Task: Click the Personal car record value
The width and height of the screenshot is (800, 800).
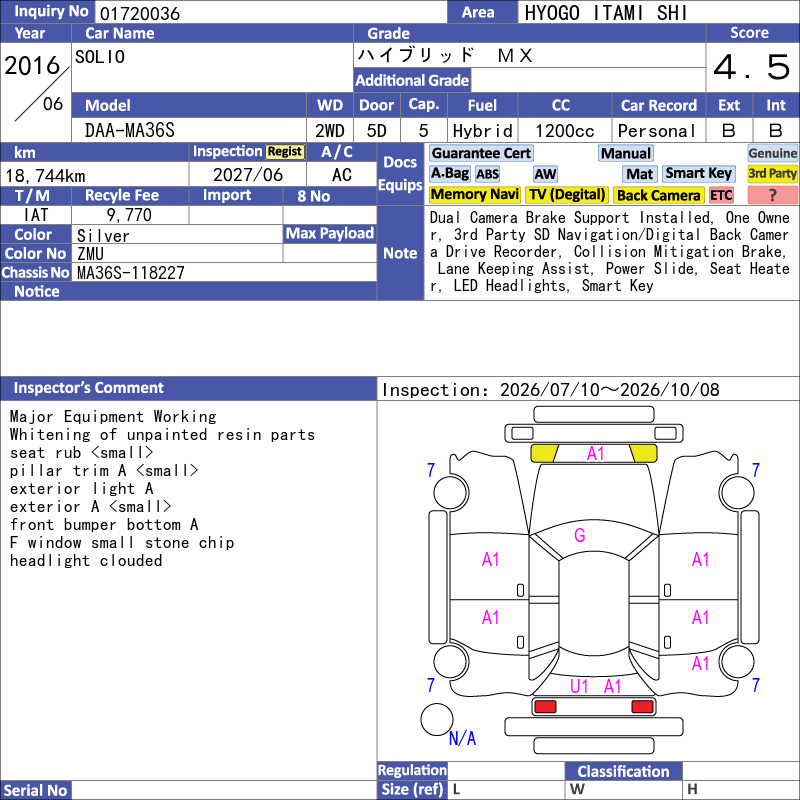Action: 657,131
